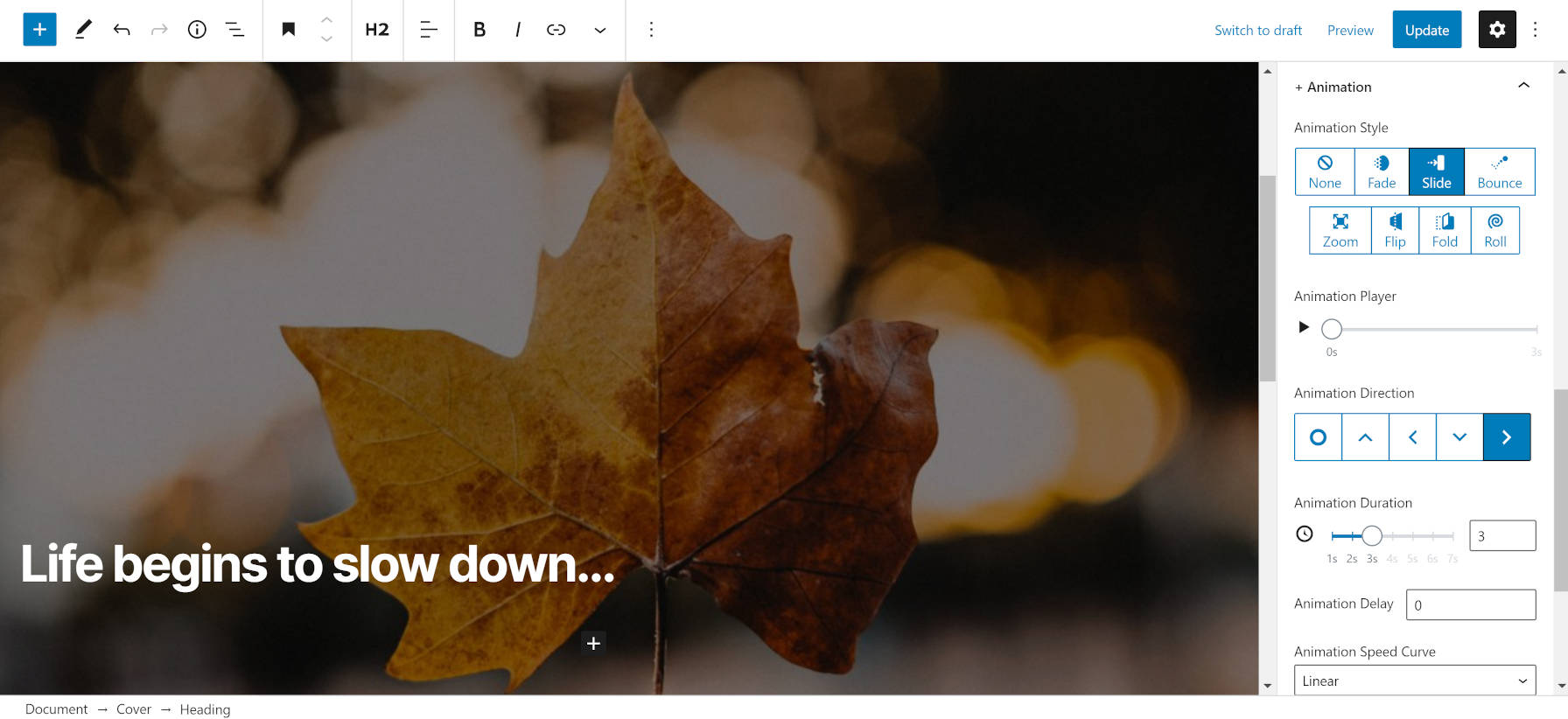Select the Bounce animation style

point(1499,171)
